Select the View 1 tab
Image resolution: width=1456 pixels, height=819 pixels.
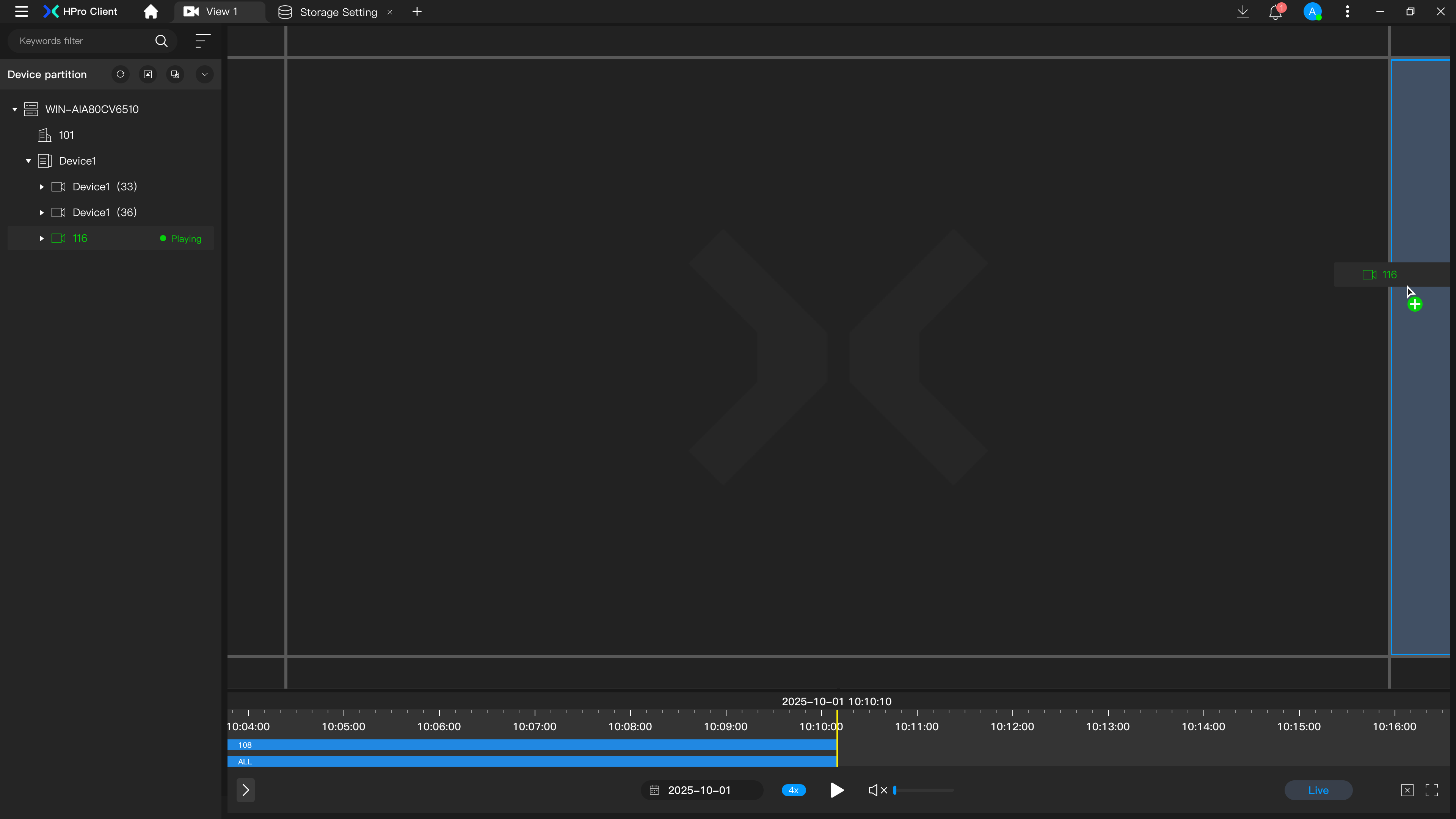click(220, 11)
